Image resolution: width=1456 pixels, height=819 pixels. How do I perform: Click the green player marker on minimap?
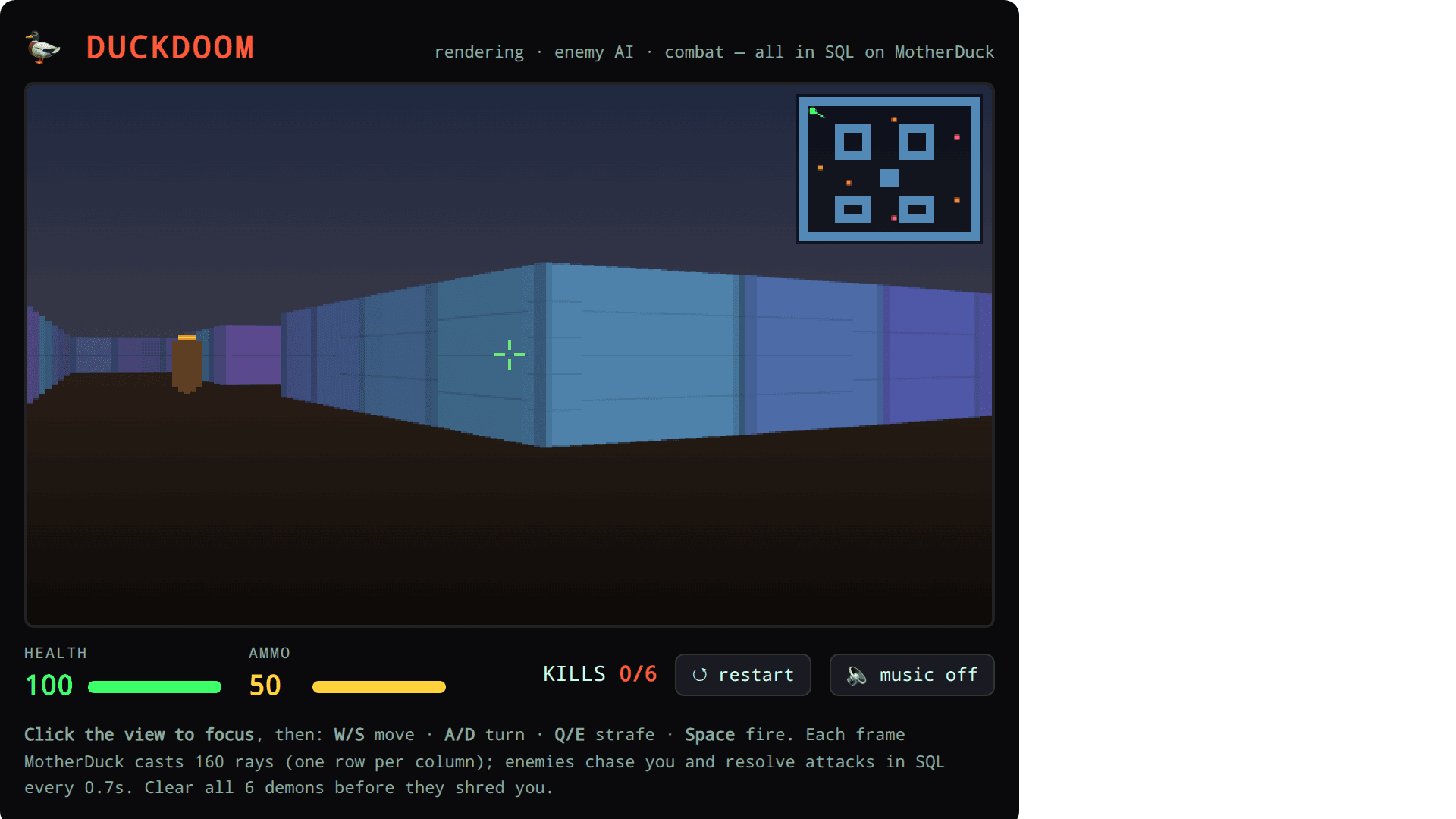(x=813, y=111)
